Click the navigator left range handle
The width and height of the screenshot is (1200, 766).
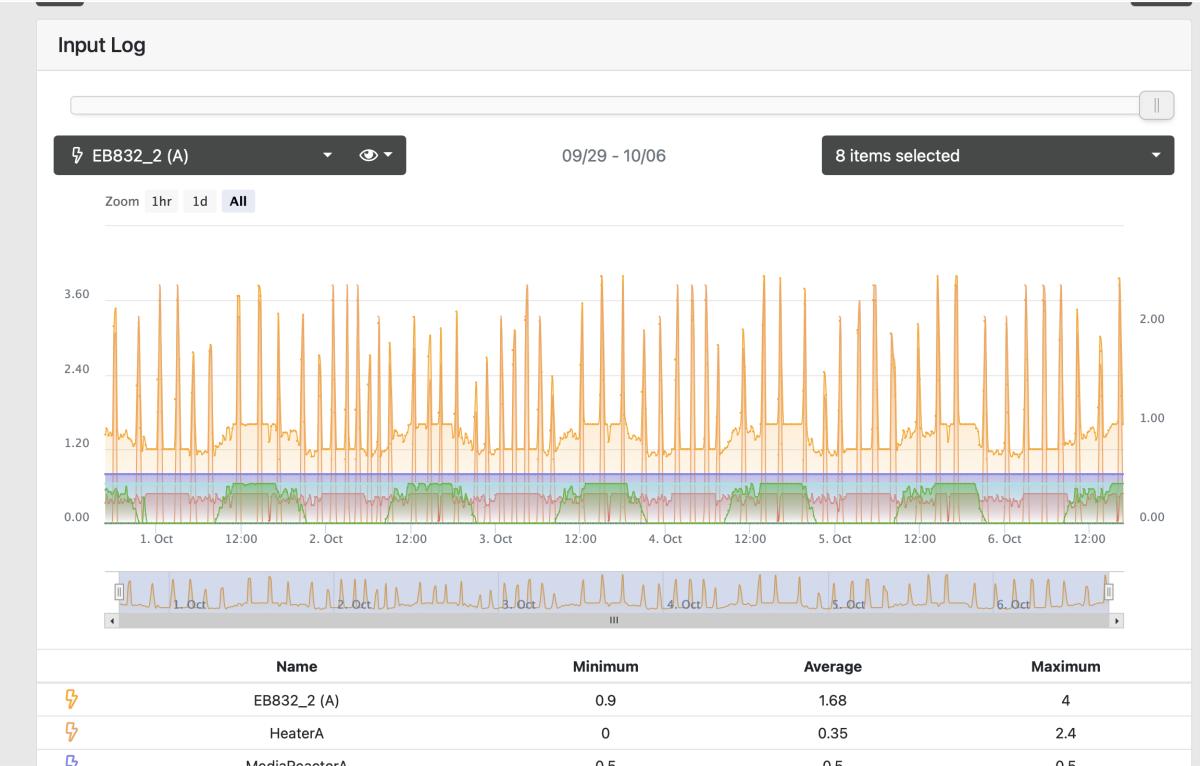(x=119, y=592)
